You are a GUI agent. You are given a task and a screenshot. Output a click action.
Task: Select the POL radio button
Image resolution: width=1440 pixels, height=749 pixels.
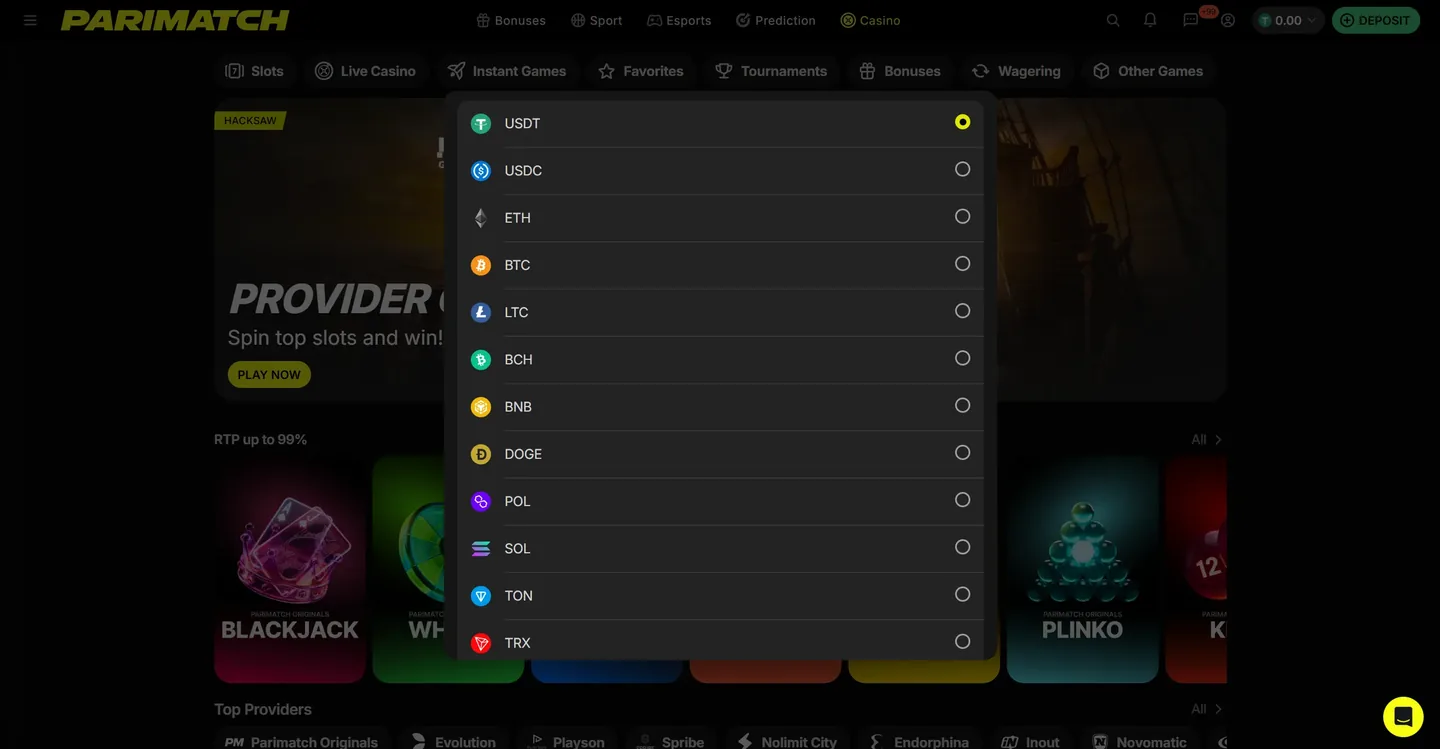click(x=963, y=500)
